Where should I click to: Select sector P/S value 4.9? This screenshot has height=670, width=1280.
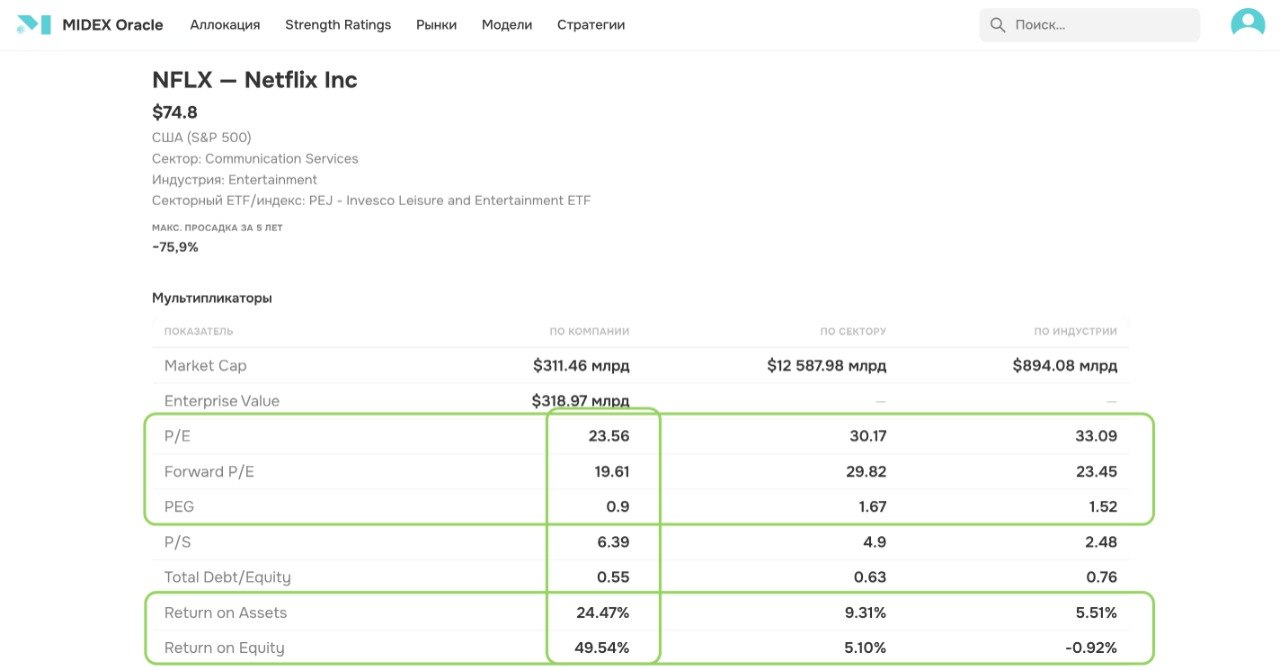(875, 542)
